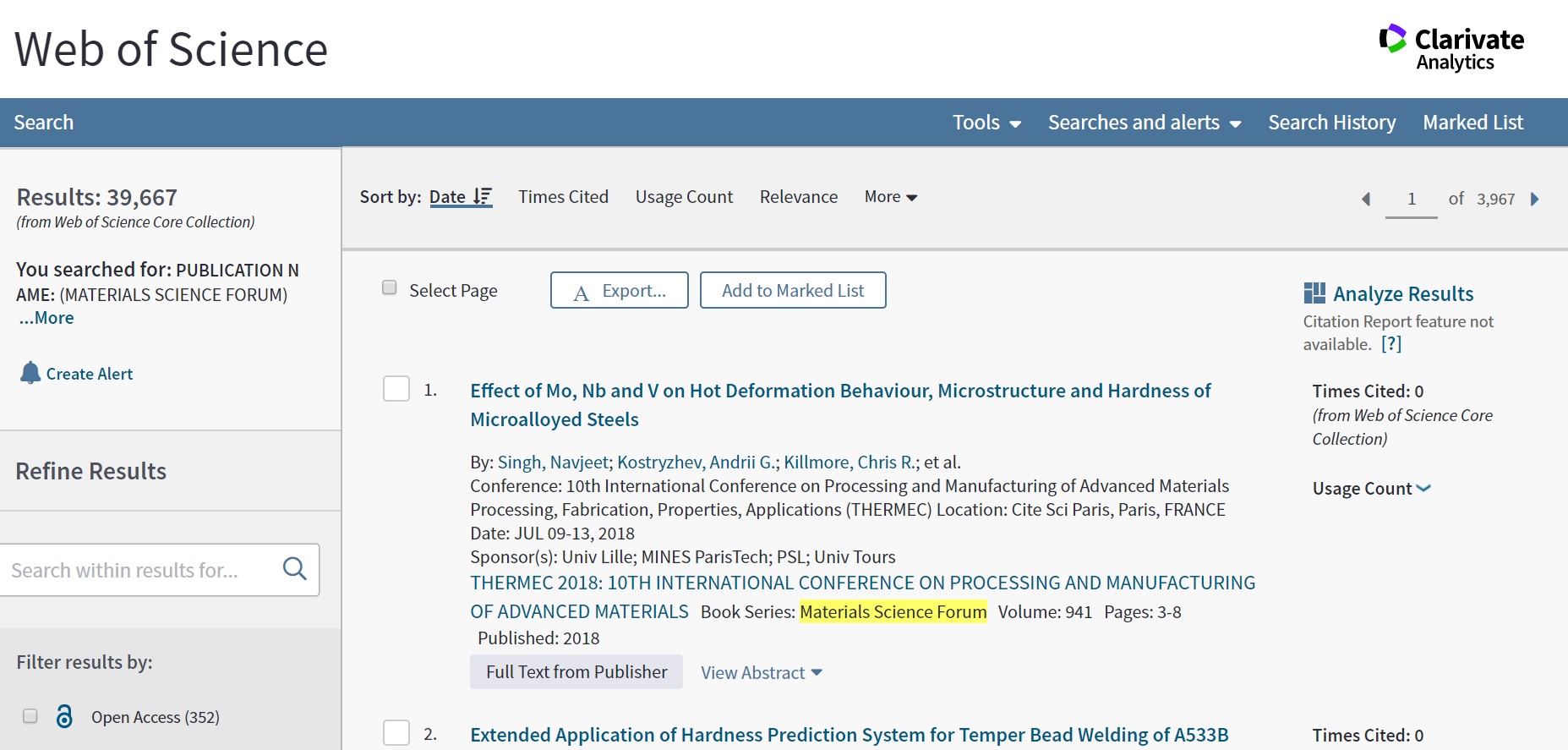Enable the Open Access filter checkbox
The width and height of the screenshot is (1568, 750).
pyautogui.click(x=30, y=716)
